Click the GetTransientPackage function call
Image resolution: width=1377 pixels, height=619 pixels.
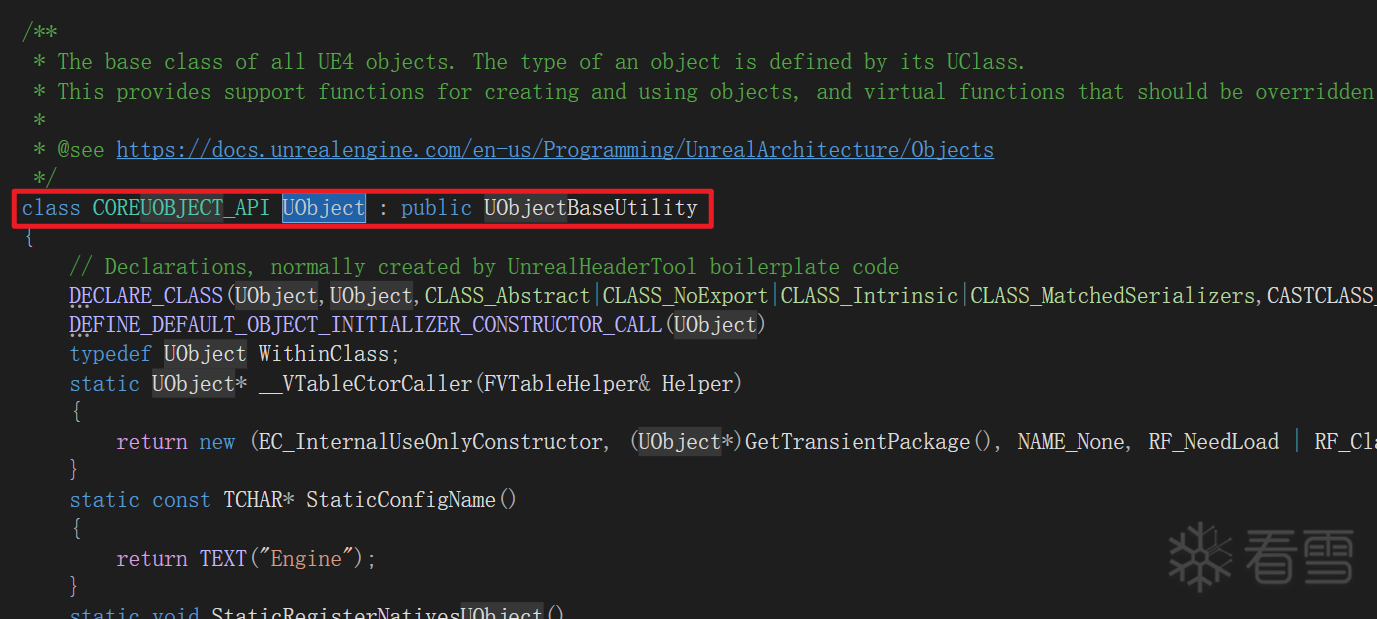pyautogui.click(x=858, y=442)
